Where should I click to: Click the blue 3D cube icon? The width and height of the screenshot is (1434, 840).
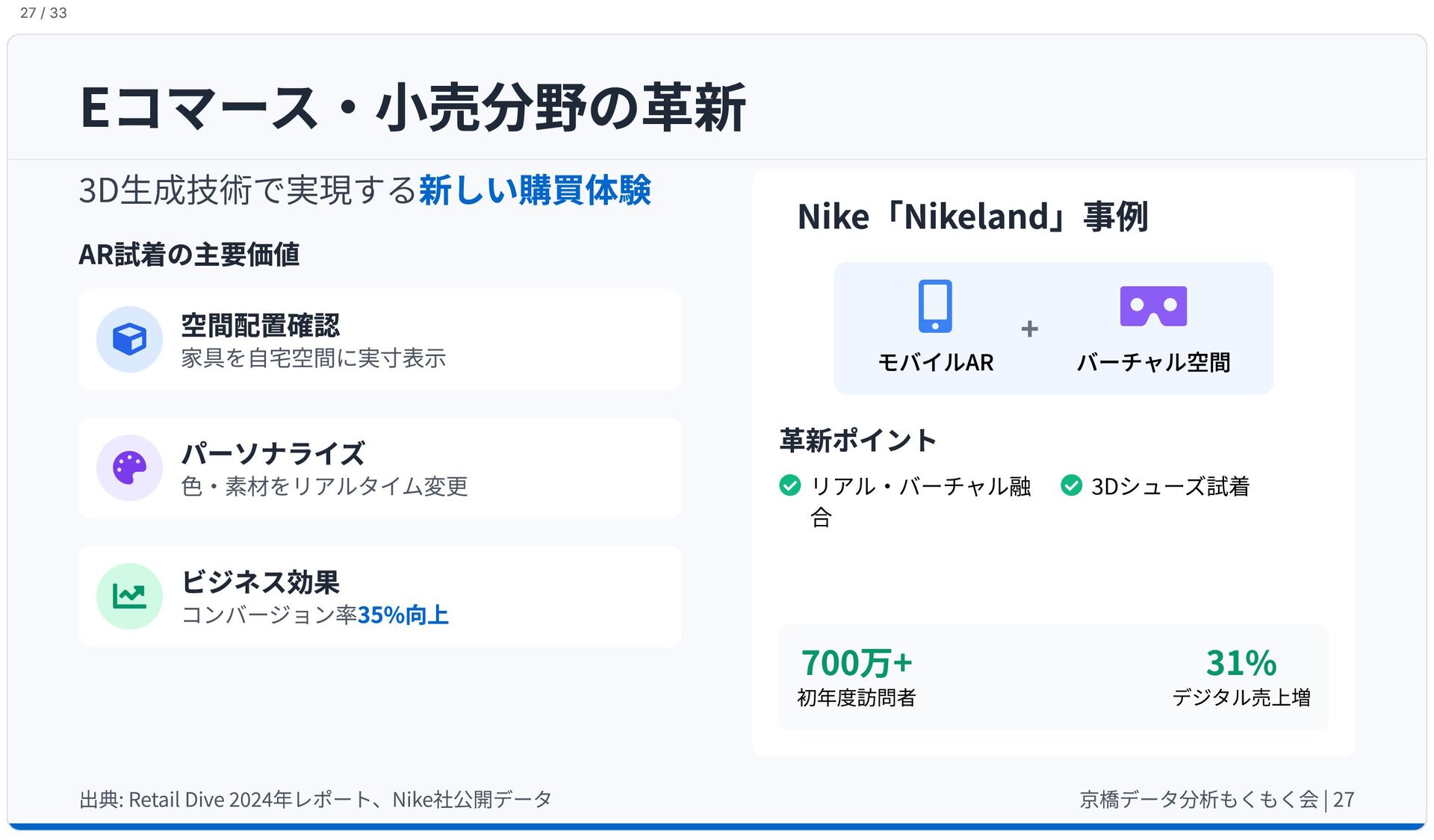tap(129, 339)
